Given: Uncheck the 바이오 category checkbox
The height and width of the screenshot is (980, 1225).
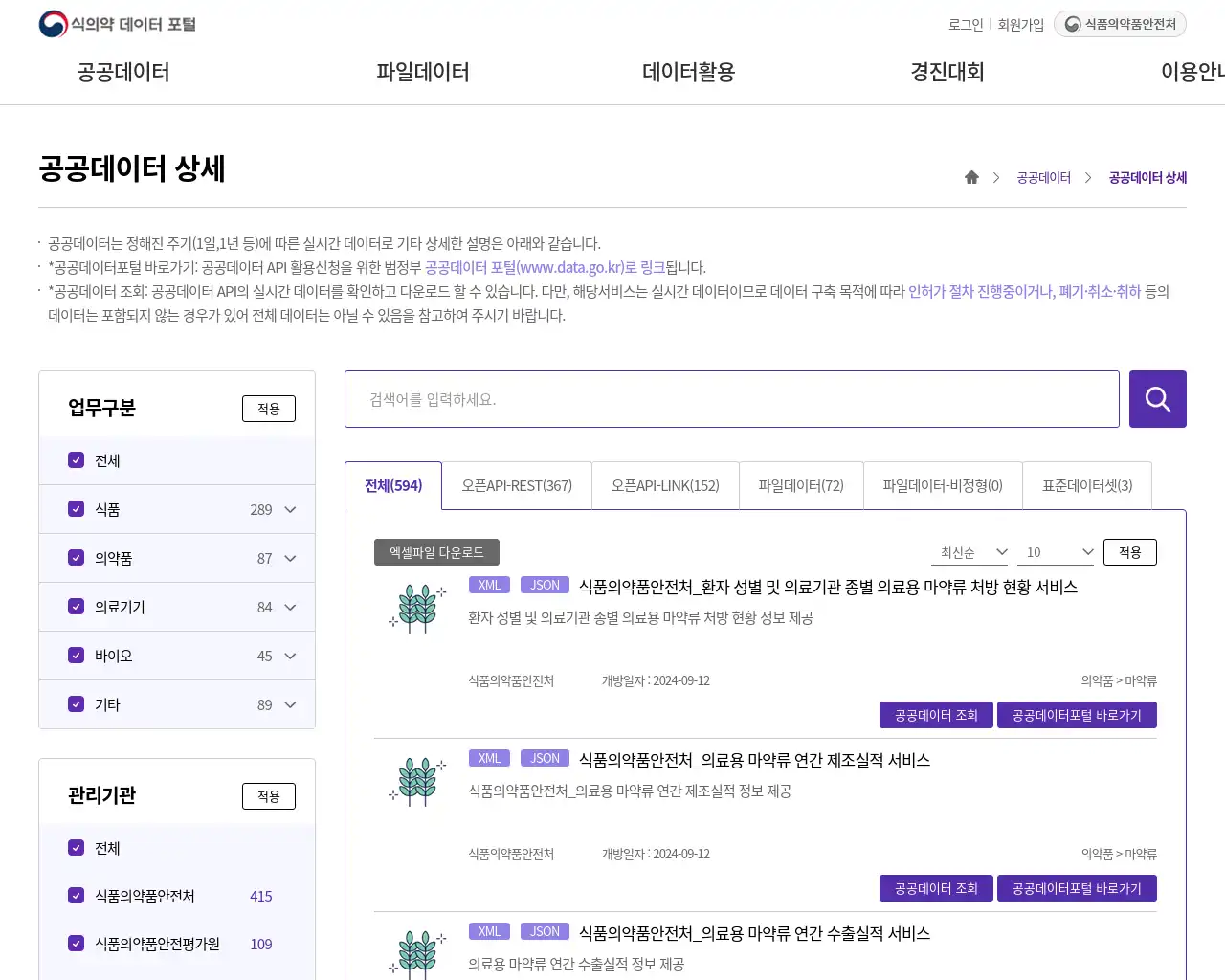Looking at the screenshot, I should tap(77, 656).
